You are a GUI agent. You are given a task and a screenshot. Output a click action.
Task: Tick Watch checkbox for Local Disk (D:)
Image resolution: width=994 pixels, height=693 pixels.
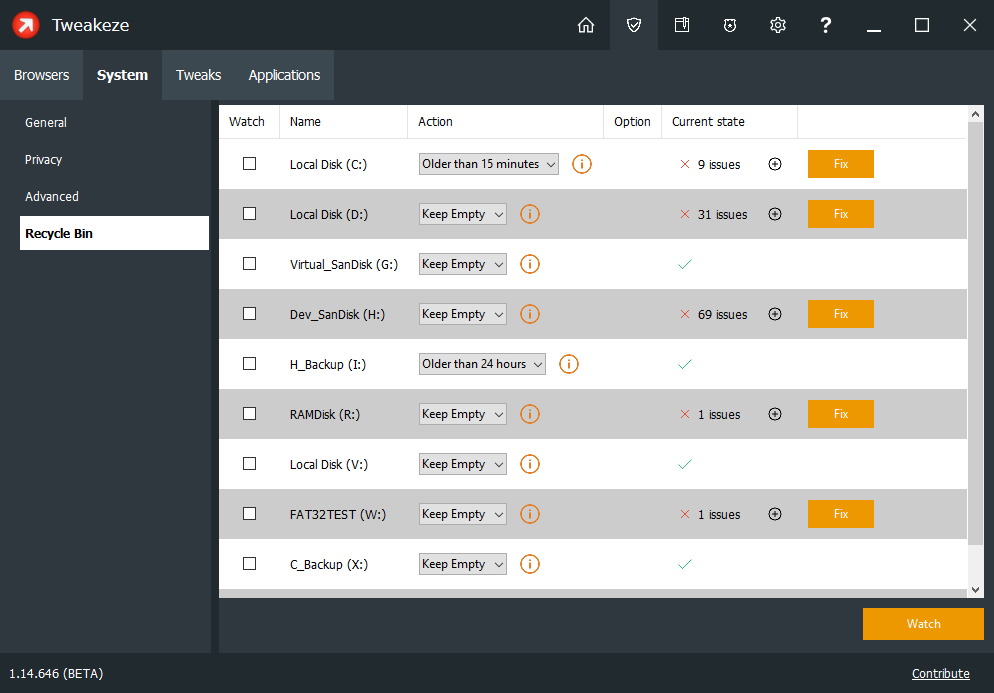pyautogui.click(x=250, y=214)
